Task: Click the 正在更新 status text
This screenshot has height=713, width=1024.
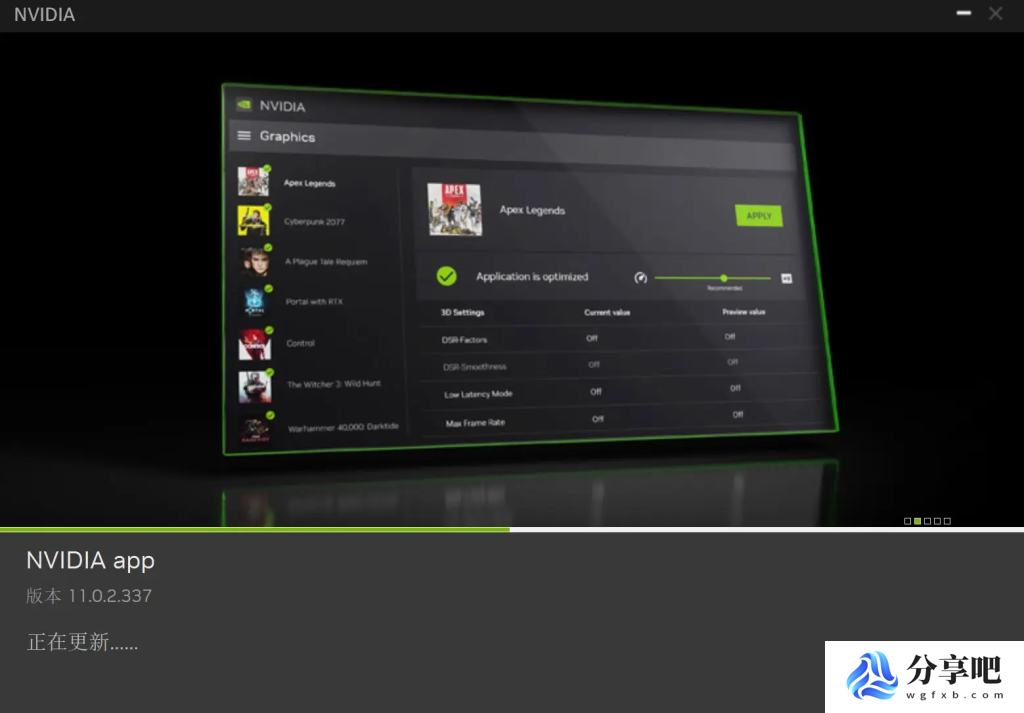Action: coord(82,642)
